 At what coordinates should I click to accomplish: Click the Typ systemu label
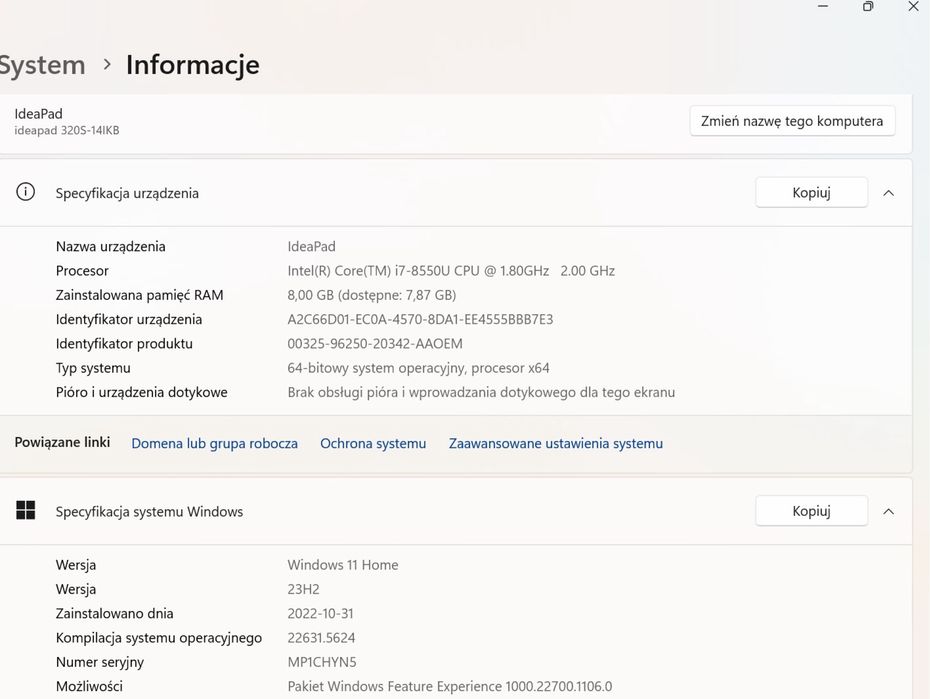click(x=93, y=368)
